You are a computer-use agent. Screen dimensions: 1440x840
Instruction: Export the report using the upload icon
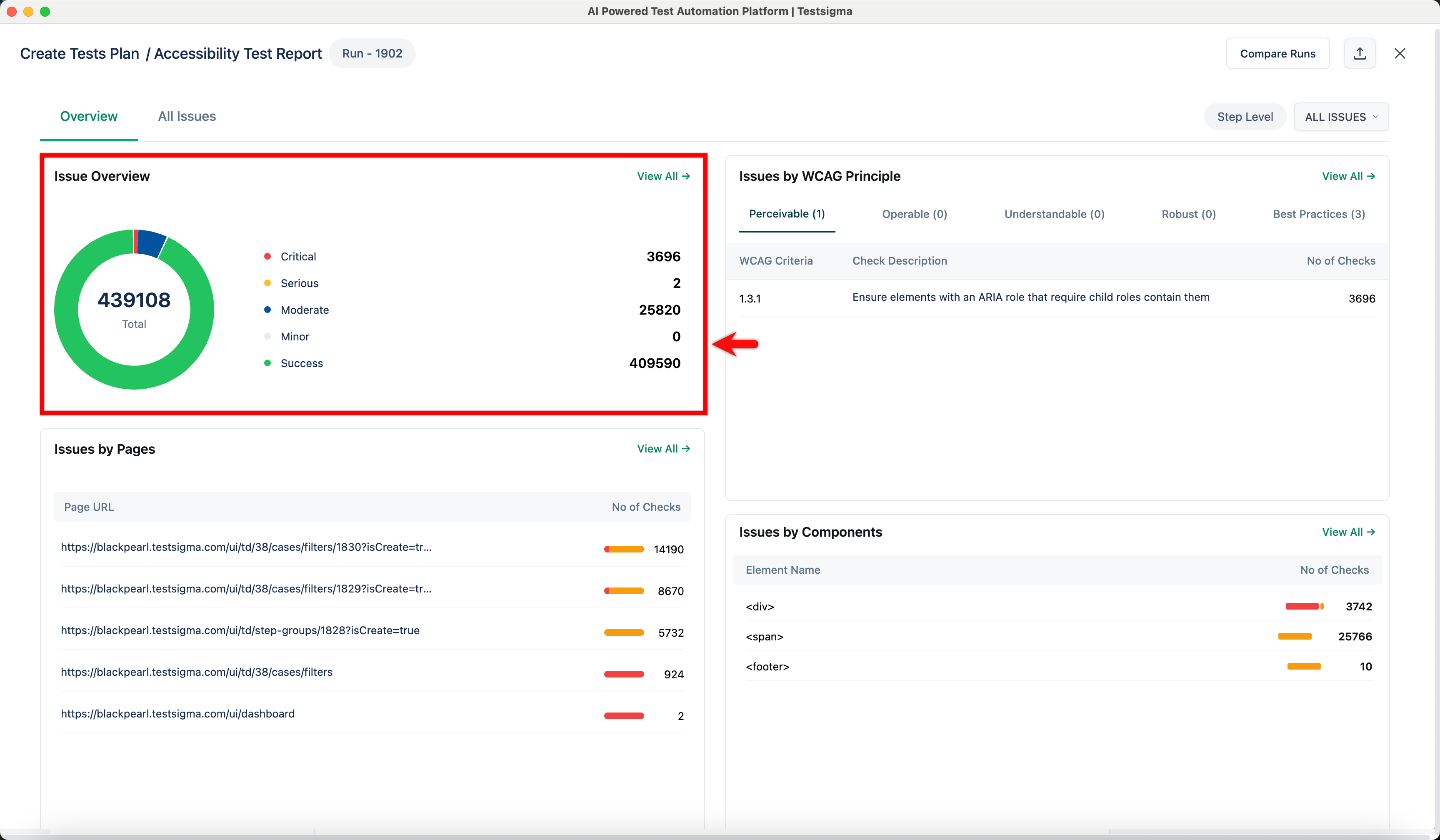pos(1360,53)
